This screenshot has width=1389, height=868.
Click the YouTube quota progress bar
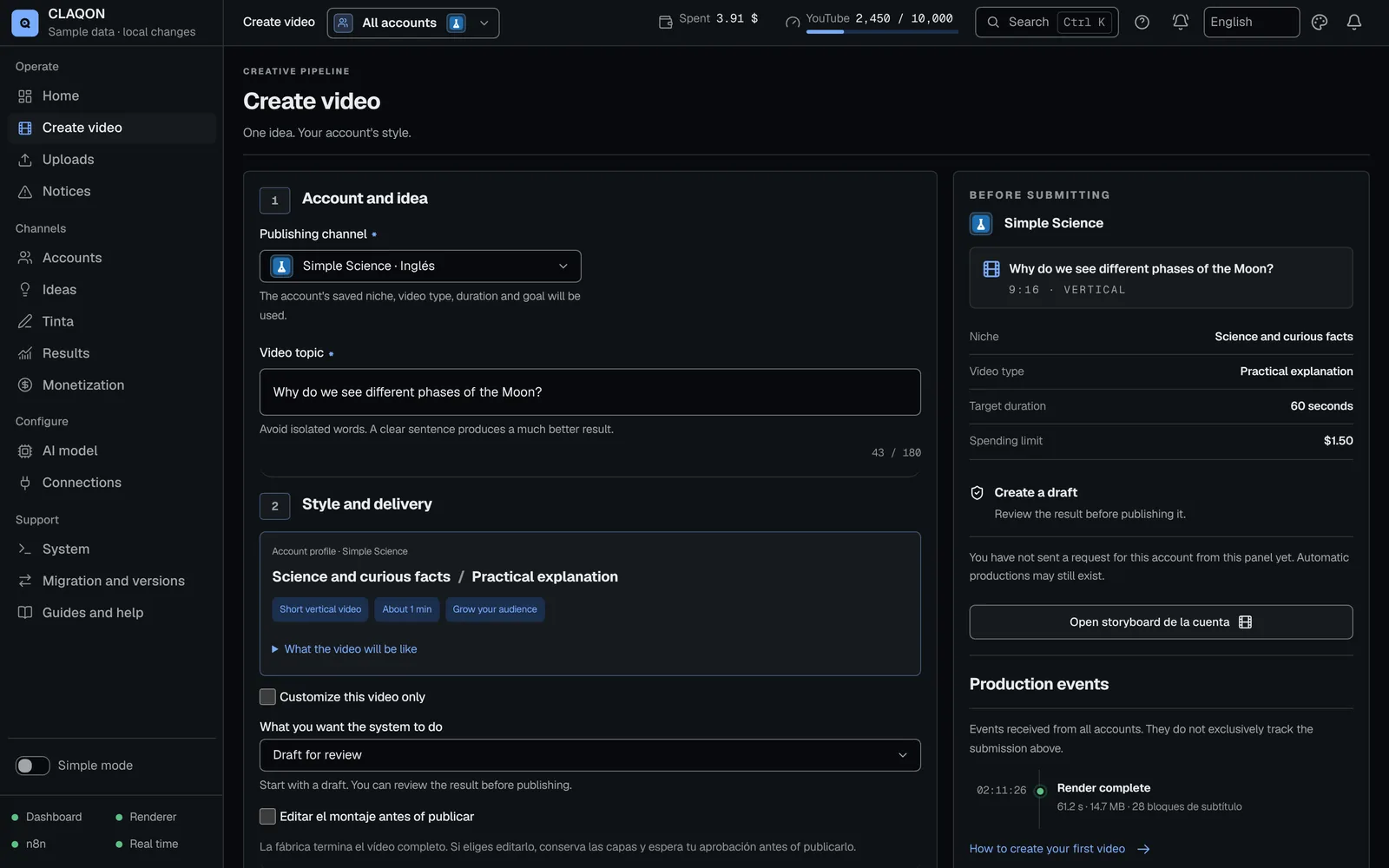click(x=882, y=32)
